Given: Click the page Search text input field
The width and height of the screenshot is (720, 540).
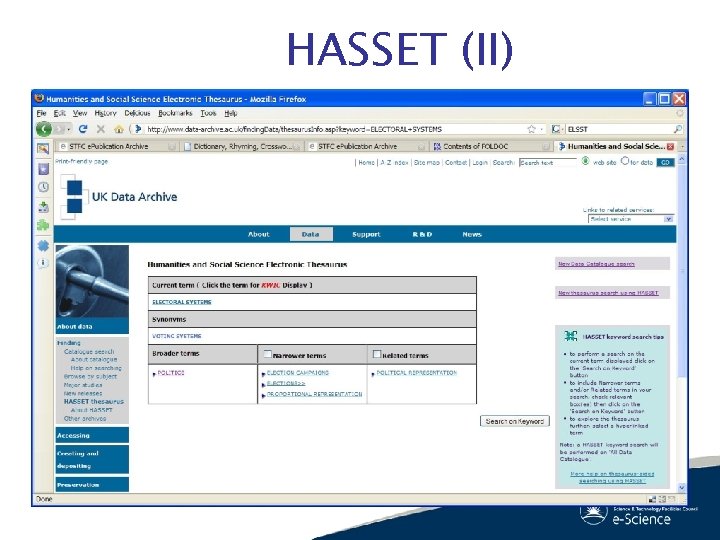Looking at the screenshot, I should [547, 163].
